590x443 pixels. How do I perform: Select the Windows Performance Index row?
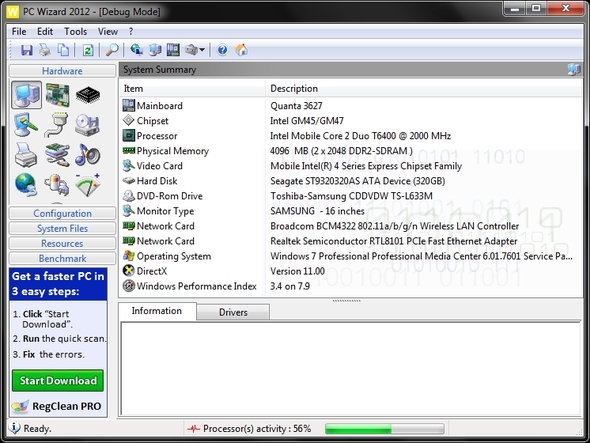[x=351, y=286]
